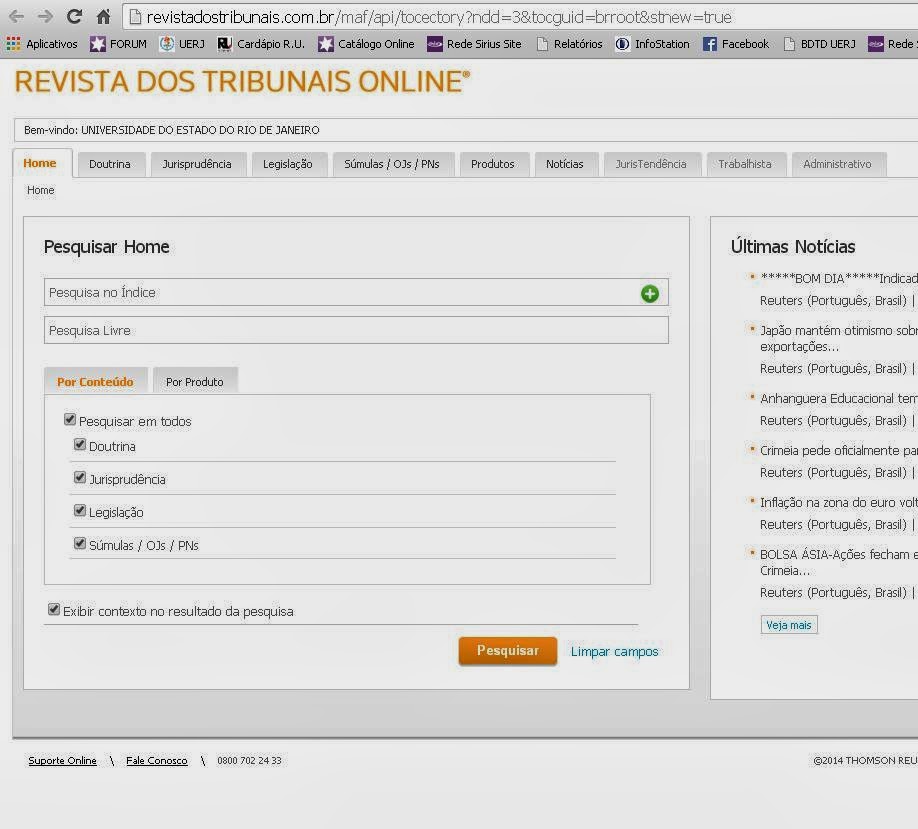Screen dimensions: 918x829
Task: Open Relatórios bookmark
Action: (569, 44)
